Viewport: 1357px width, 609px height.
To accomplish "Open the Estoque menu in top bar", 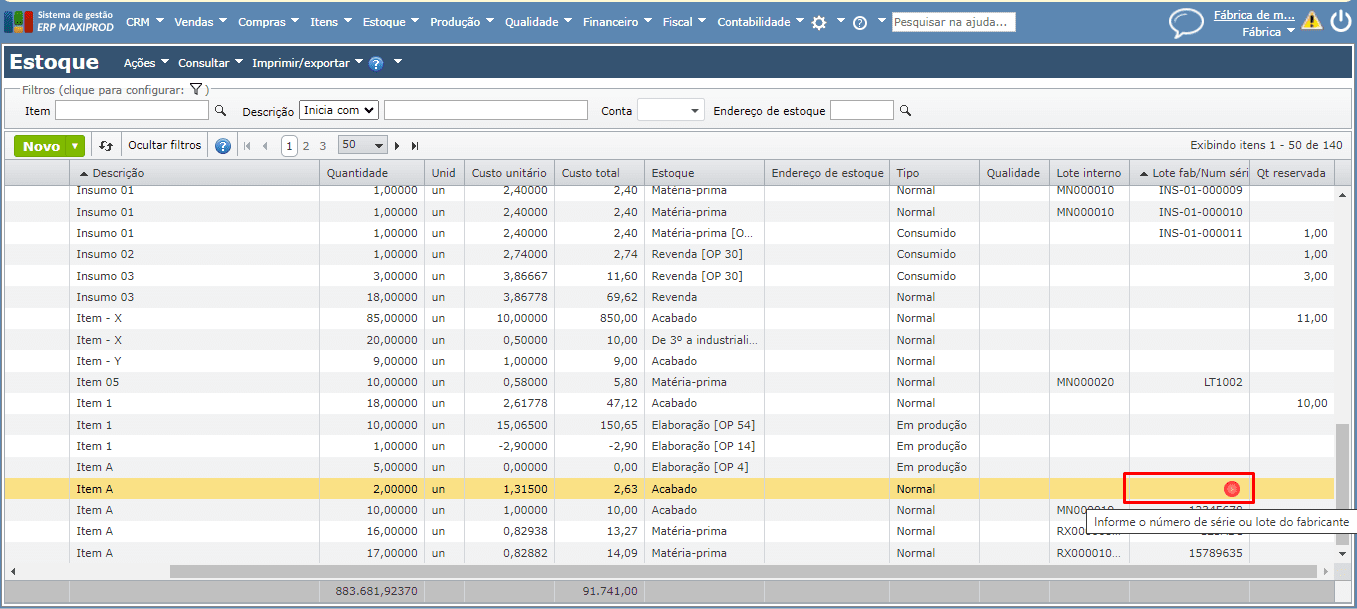I will pos(390,22).
